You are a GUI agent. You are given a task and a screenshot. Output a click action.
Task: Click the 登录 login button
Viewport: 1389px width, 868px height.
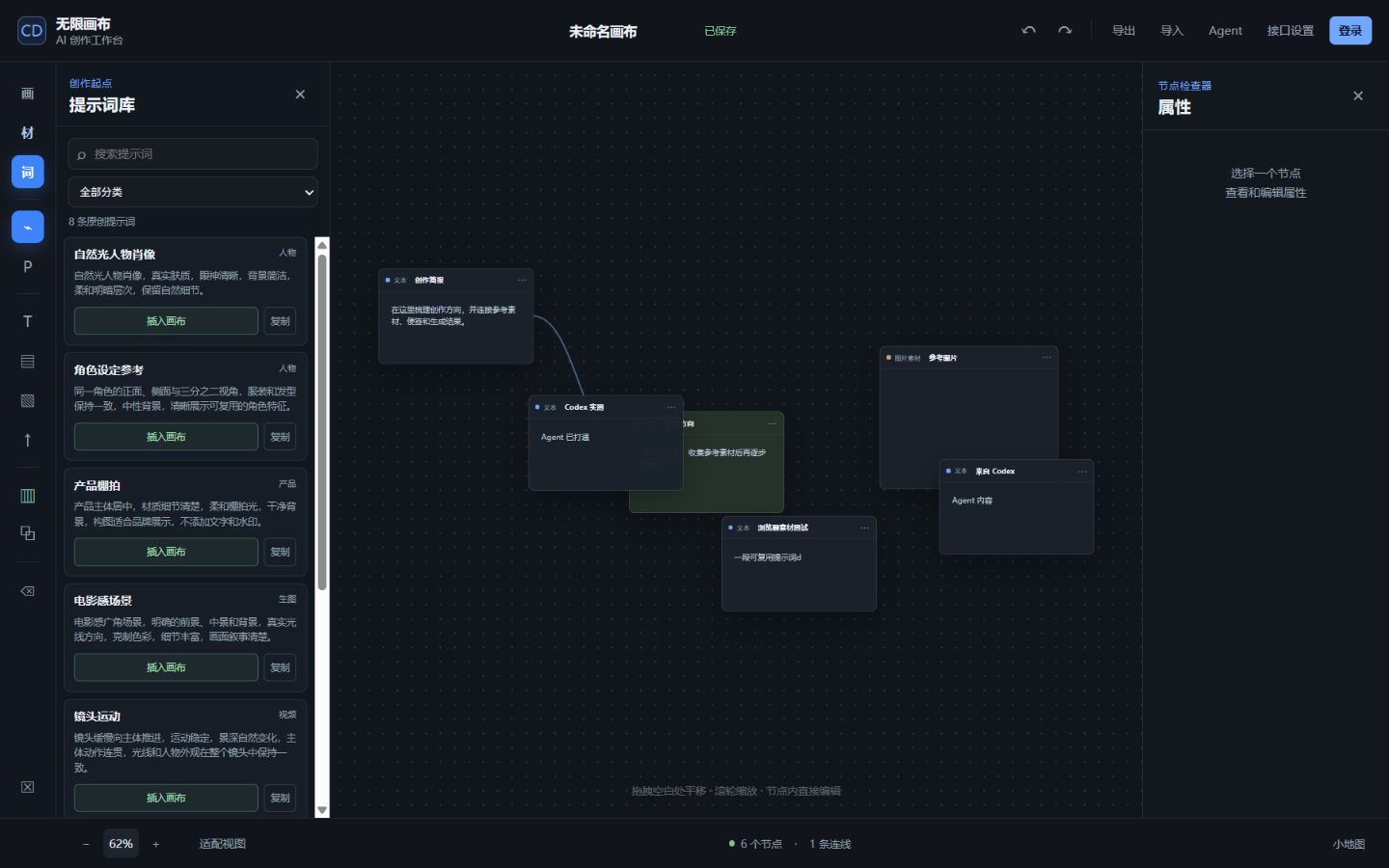[x=1350, y=31]
